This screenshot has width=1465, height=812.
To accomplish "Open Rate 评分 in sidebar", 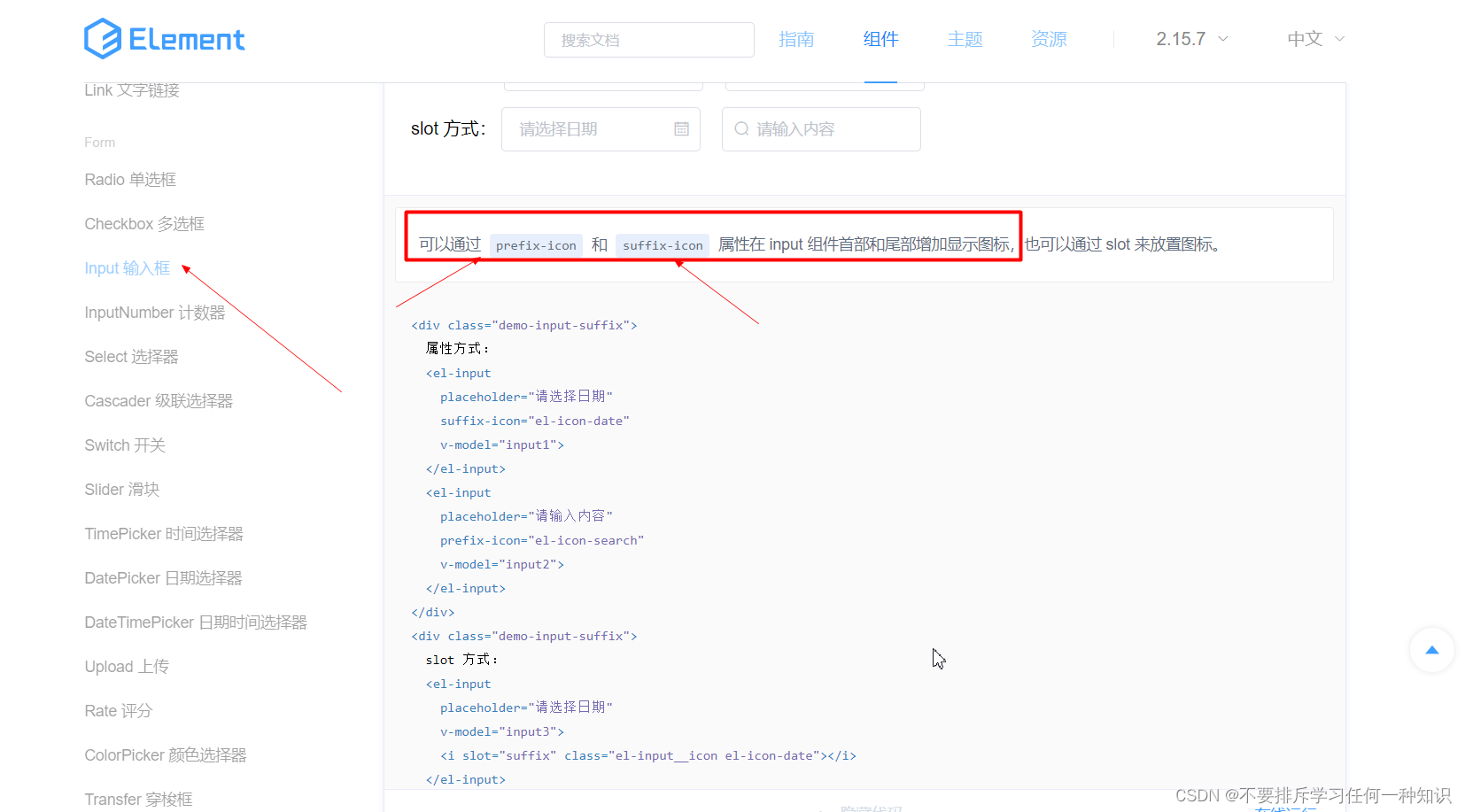I will (x=119, y=711).
